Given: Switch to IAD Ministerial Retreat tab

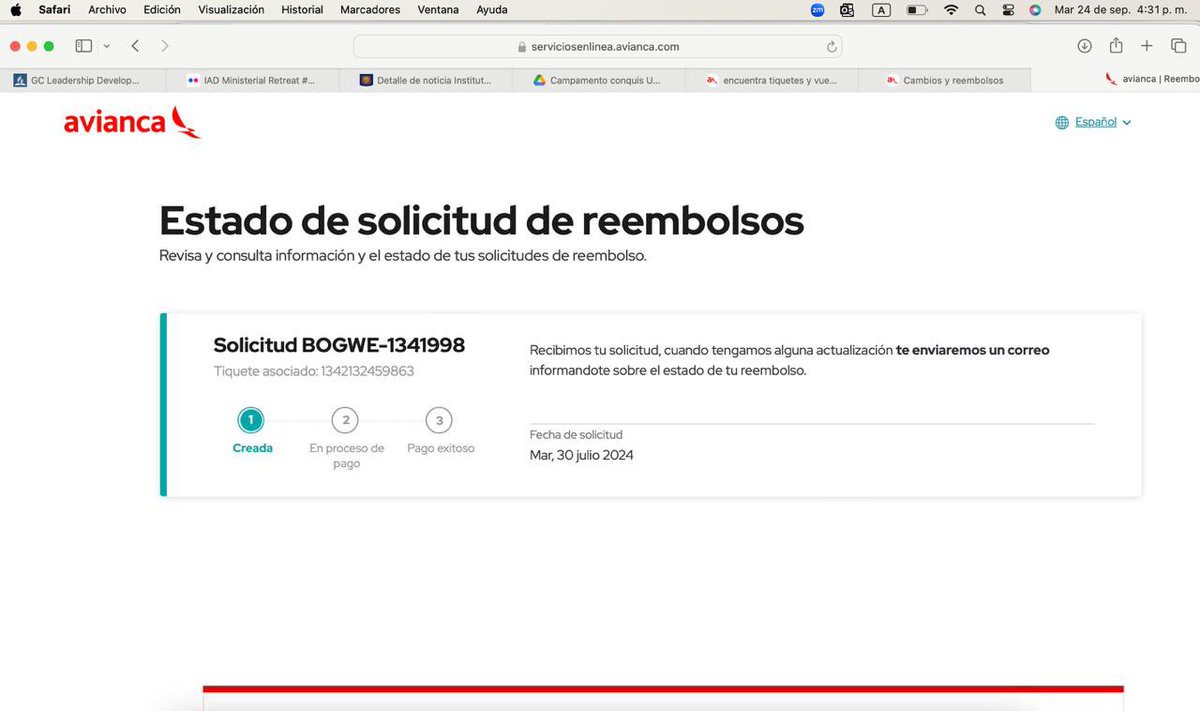Looking at the screenshot, I should pos(253,80).
